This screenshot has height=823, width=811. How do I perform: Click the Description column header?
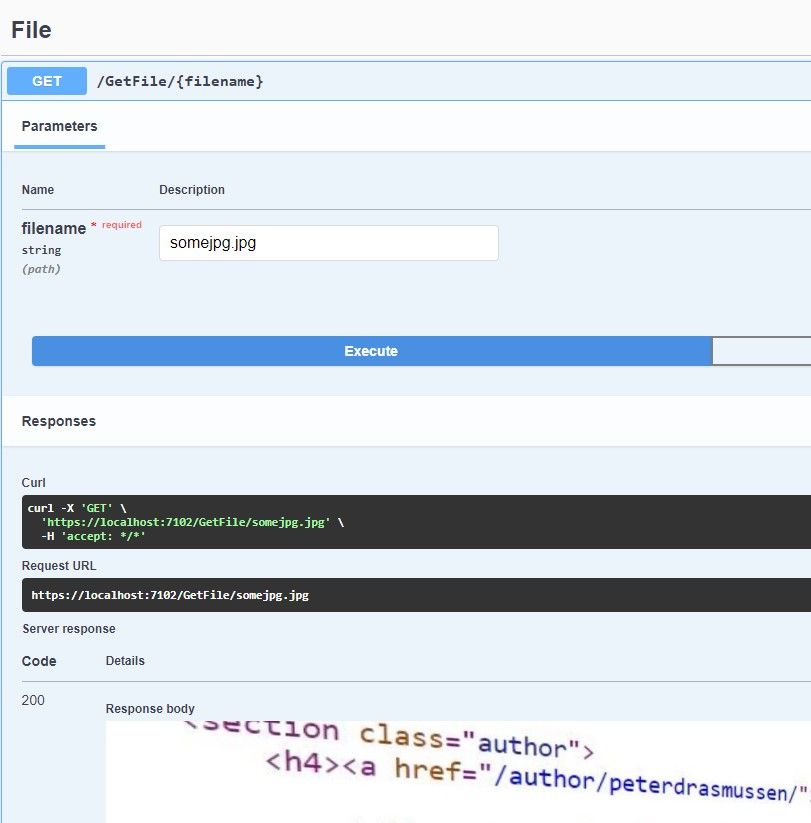click(x=191, y=190)
